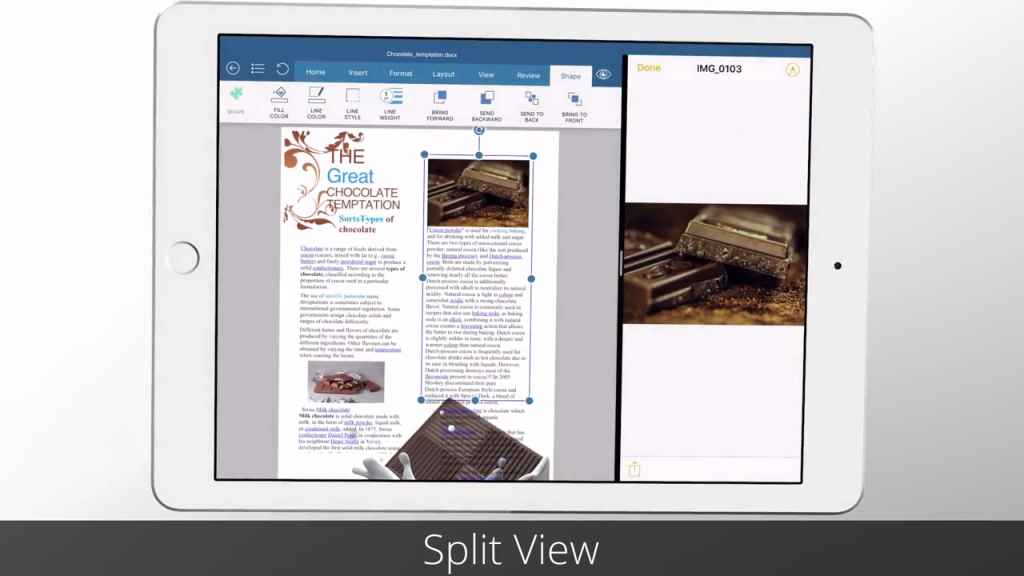
Task: Select the Format tab
Action: click(x=401, y=74)
